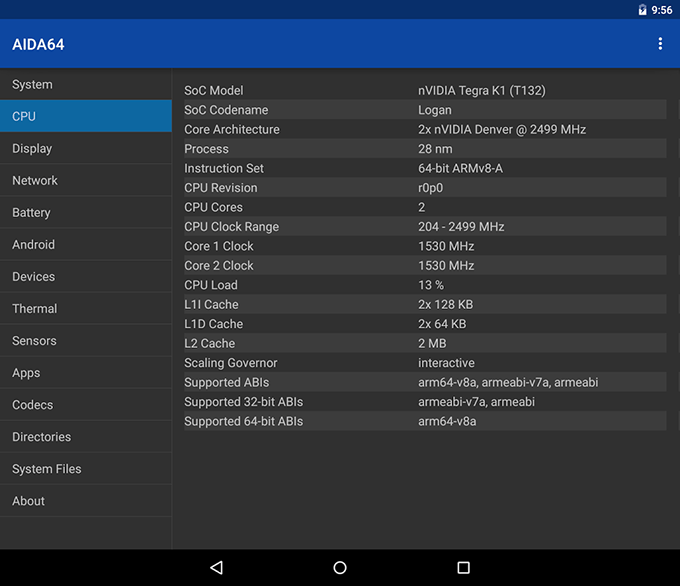Click the 2 MB cache value
The image size is (680, 586).
(432, 344)
